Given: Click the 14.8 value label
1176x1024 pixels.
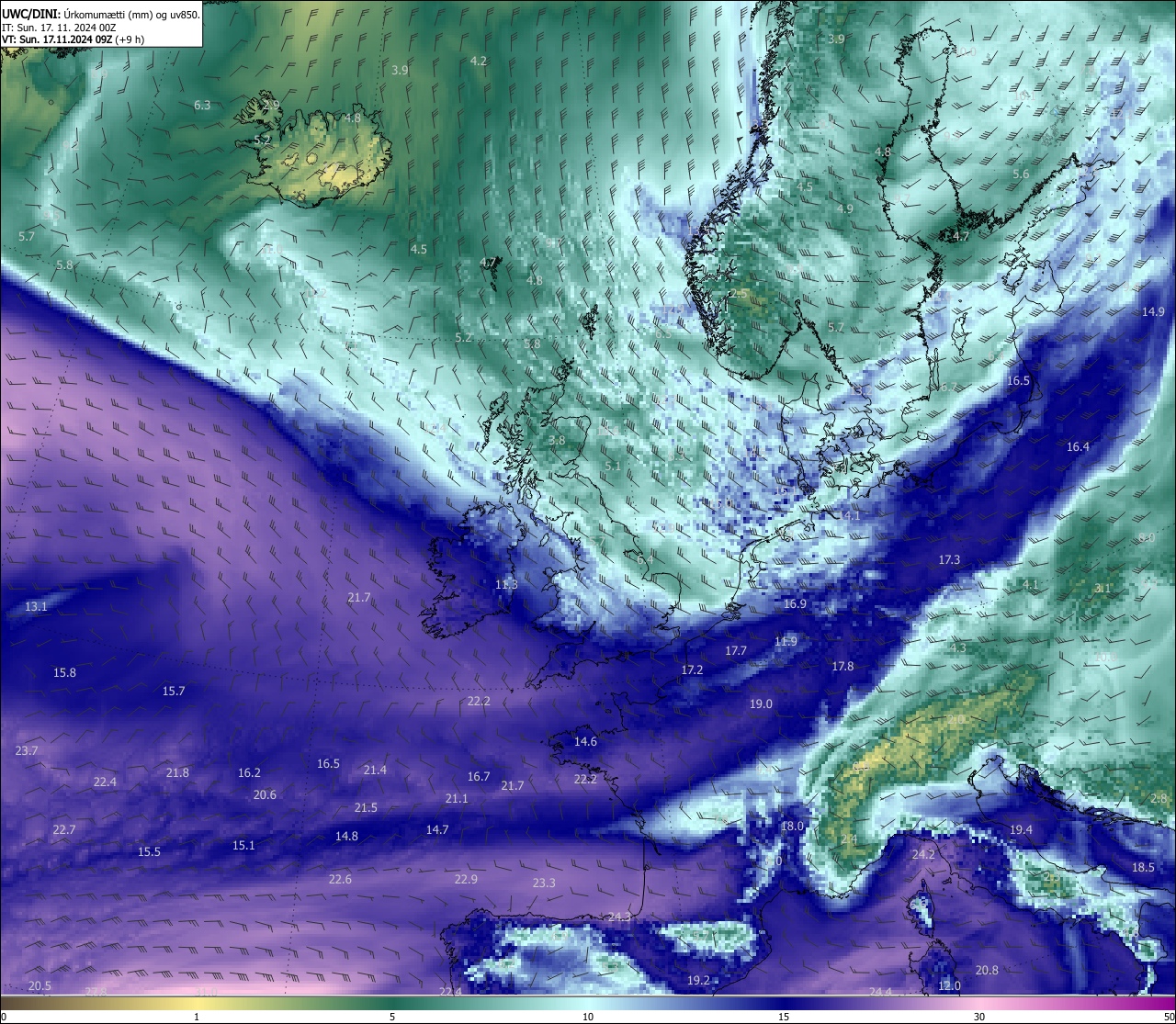Looking at the screenshot, I should tap(346, 837).
